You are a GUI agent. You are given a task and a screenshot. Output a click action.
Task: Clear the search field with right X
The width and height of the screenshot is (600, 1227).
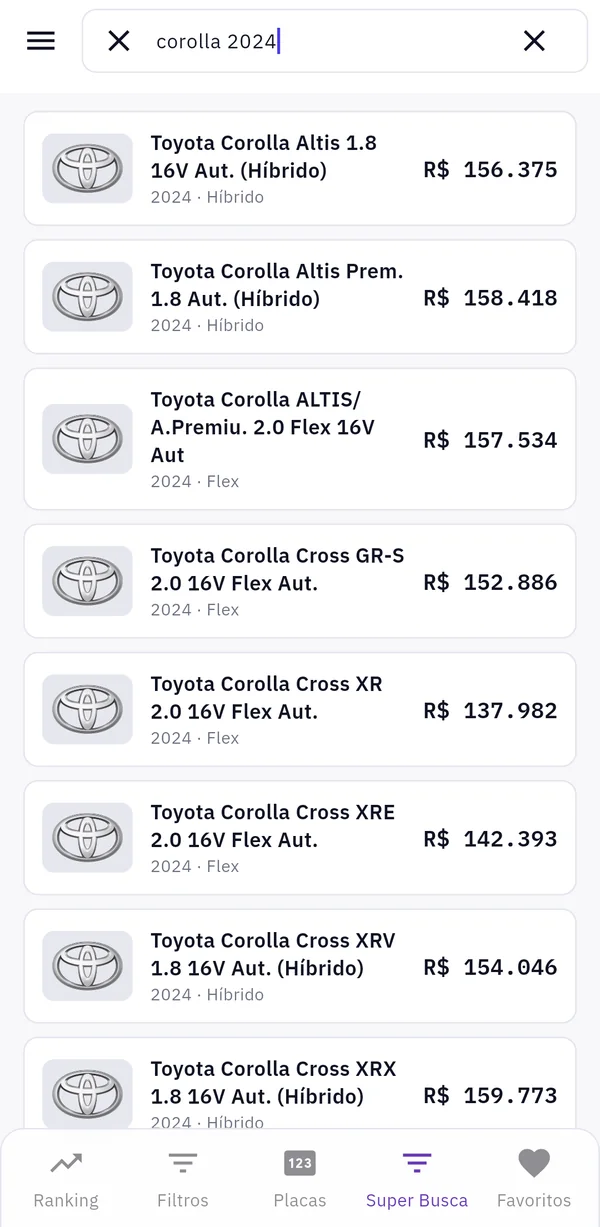(x=534, y=41)
